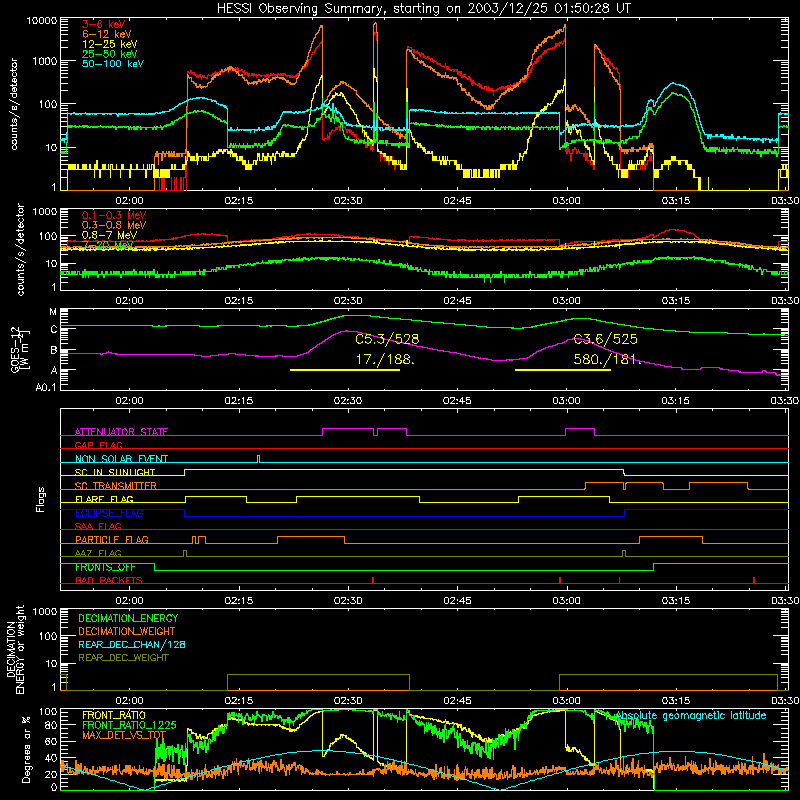The width and height of the screenshot is (800, 800).
Task: Click the yellow flare duration bar under C5.3/528
Action: point(345,370)
